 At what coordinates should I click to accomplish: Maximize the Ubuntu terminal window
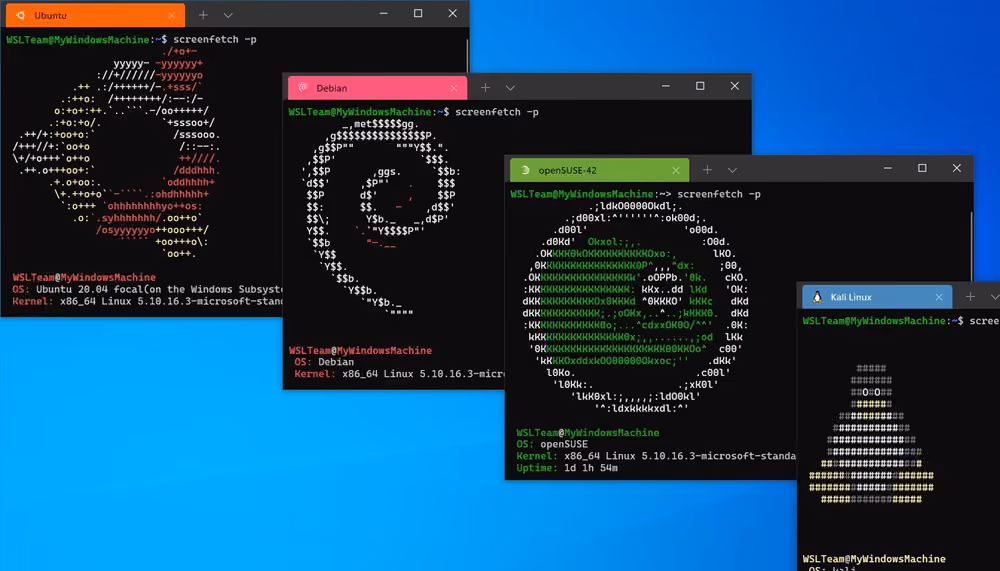click(x=418, y=13)
